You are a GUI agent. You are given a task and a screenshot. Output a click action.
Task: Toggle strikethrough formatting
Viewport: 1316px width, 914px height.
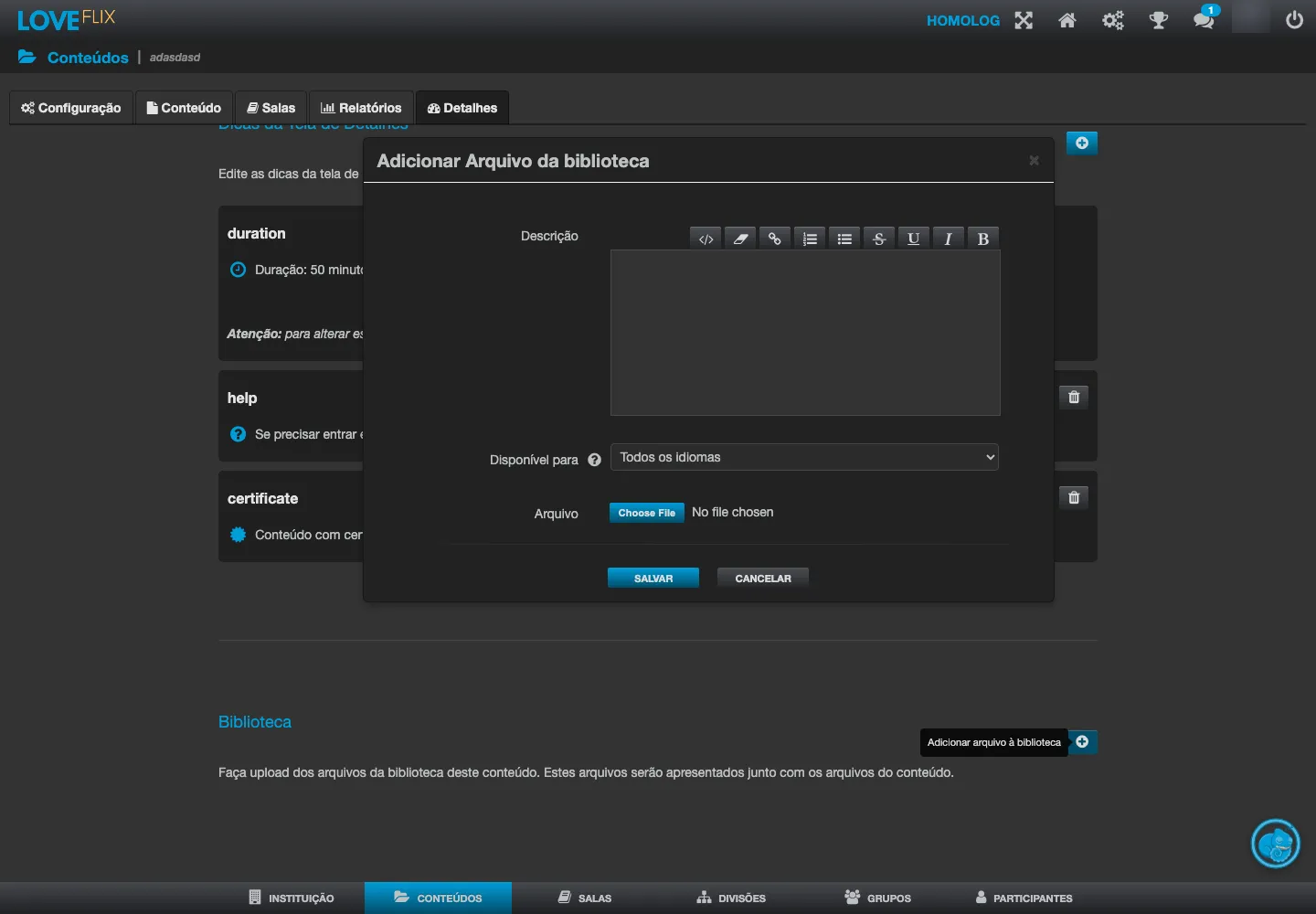(879, 239)
